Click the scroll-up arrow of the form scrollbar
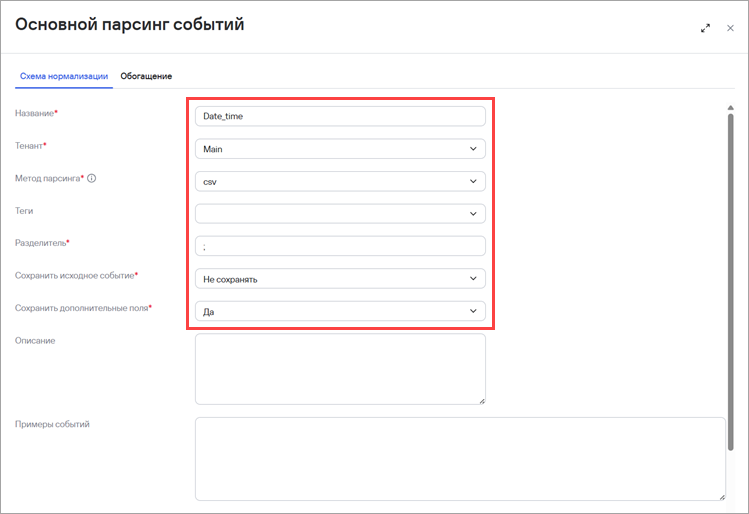 click(730, 107)
